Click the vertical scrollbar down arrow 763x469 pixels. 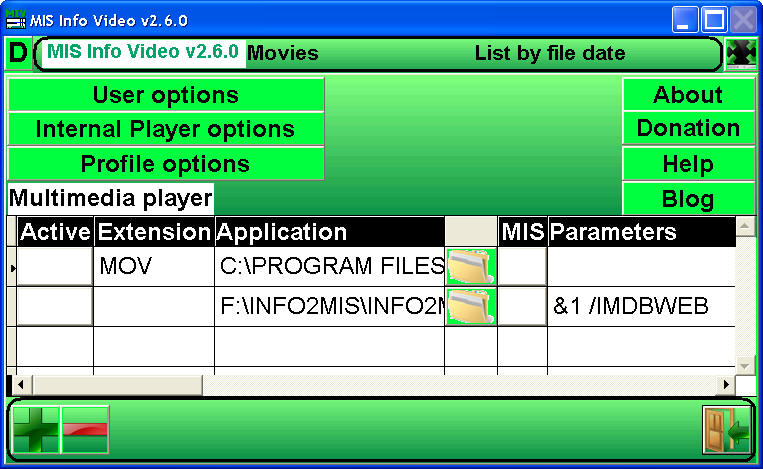pyautogui.click(x=745, y=365)
